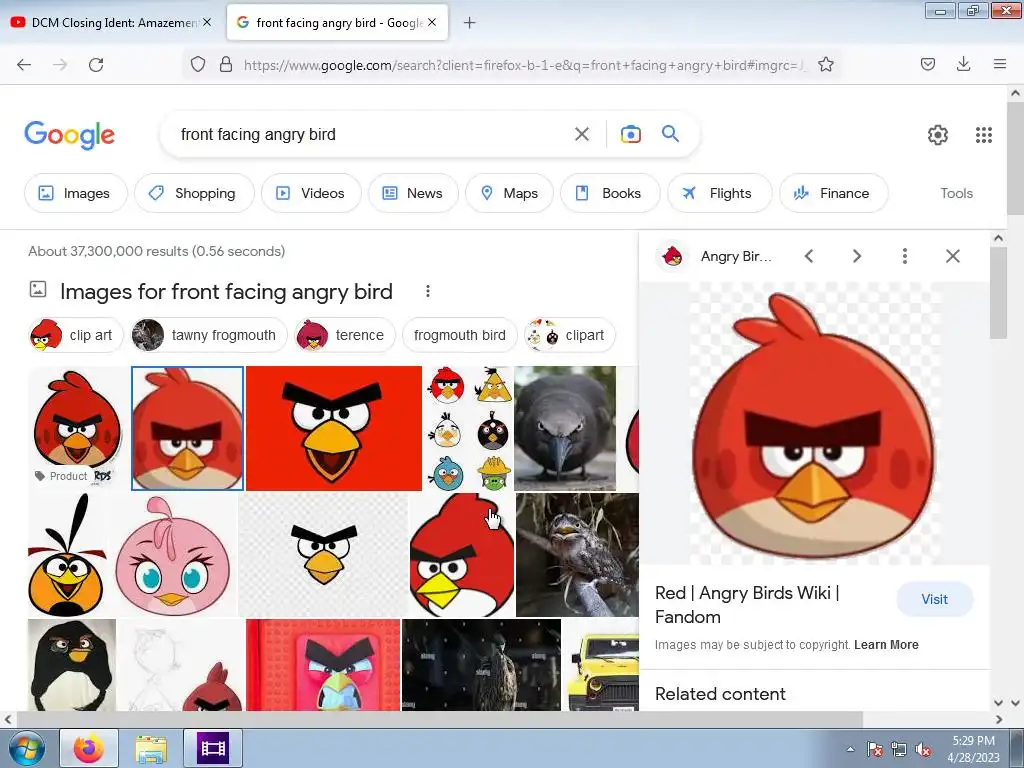Apply the frogmouth bird suggestion chip
This screenshot has width=1024, height=768.
click(x=460, y=335)
